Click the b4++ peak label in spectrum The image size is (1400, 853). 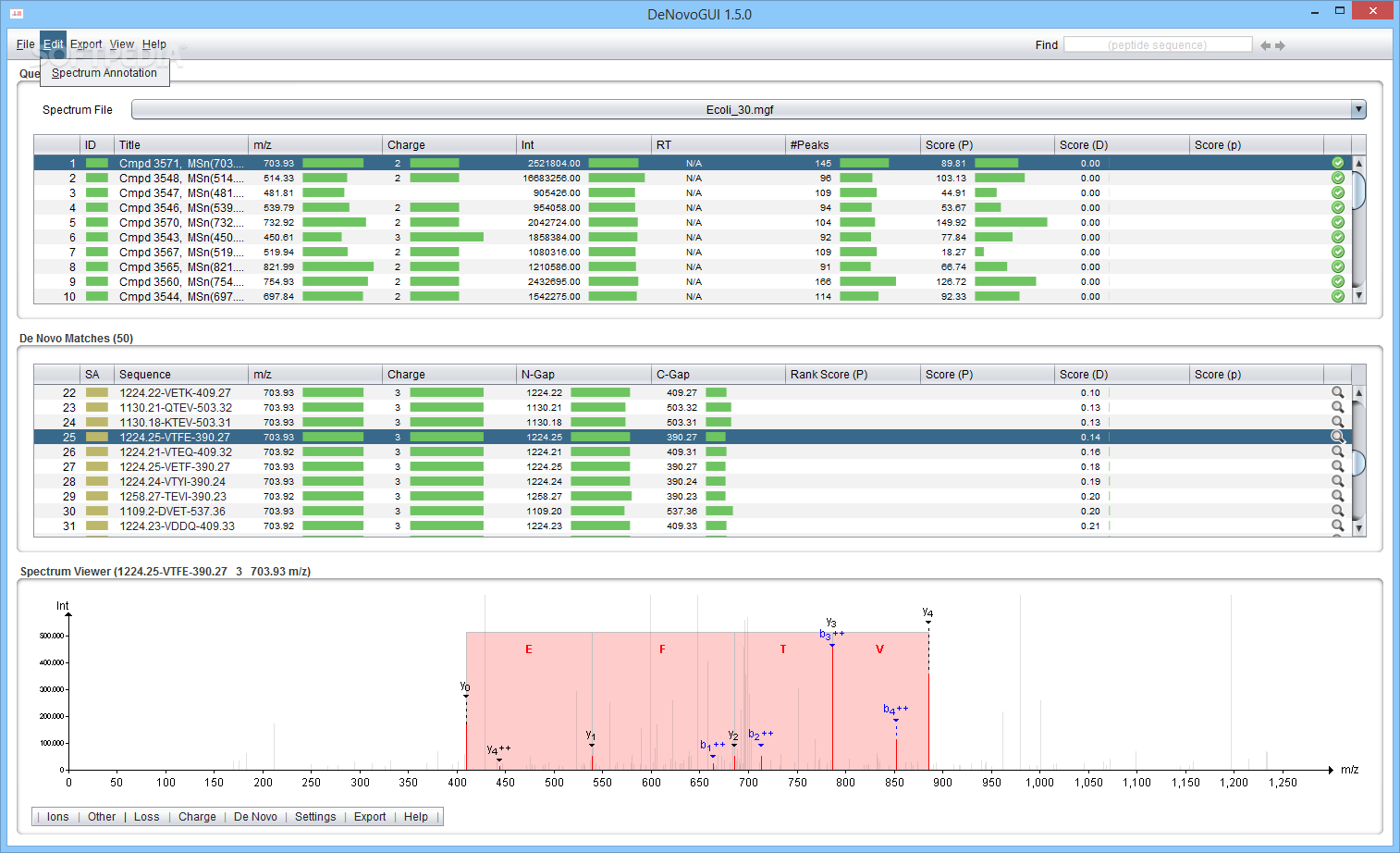895,710
